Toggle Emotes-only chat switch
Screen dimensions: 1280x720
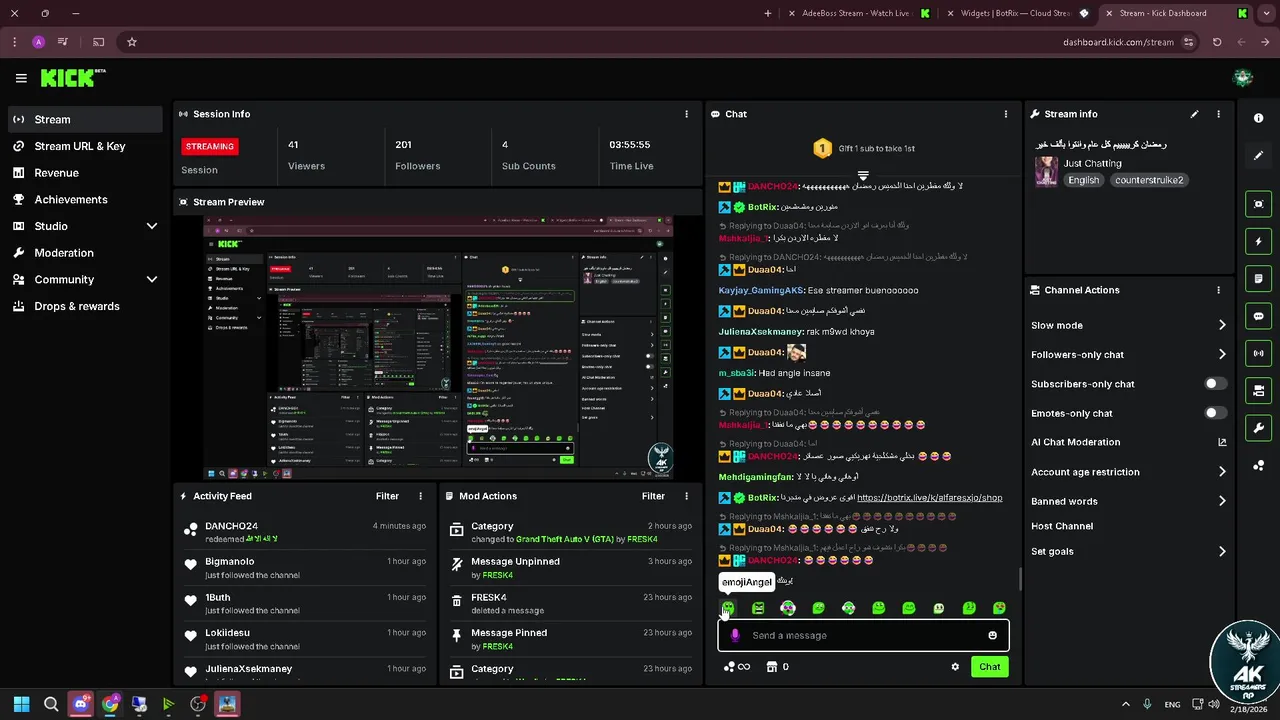(1215, 413)
